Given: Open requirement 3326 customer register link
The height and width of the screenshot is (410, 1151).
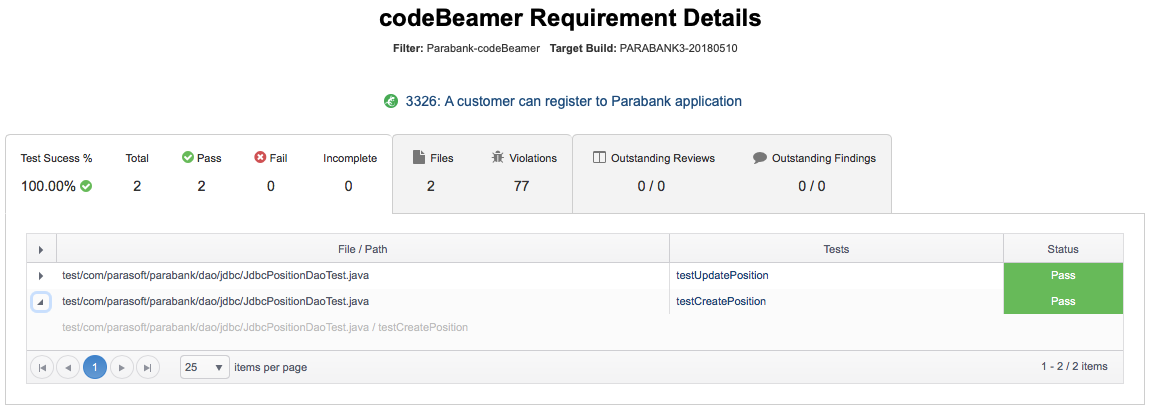Looking at the screenshot, I should click(573, 101).
